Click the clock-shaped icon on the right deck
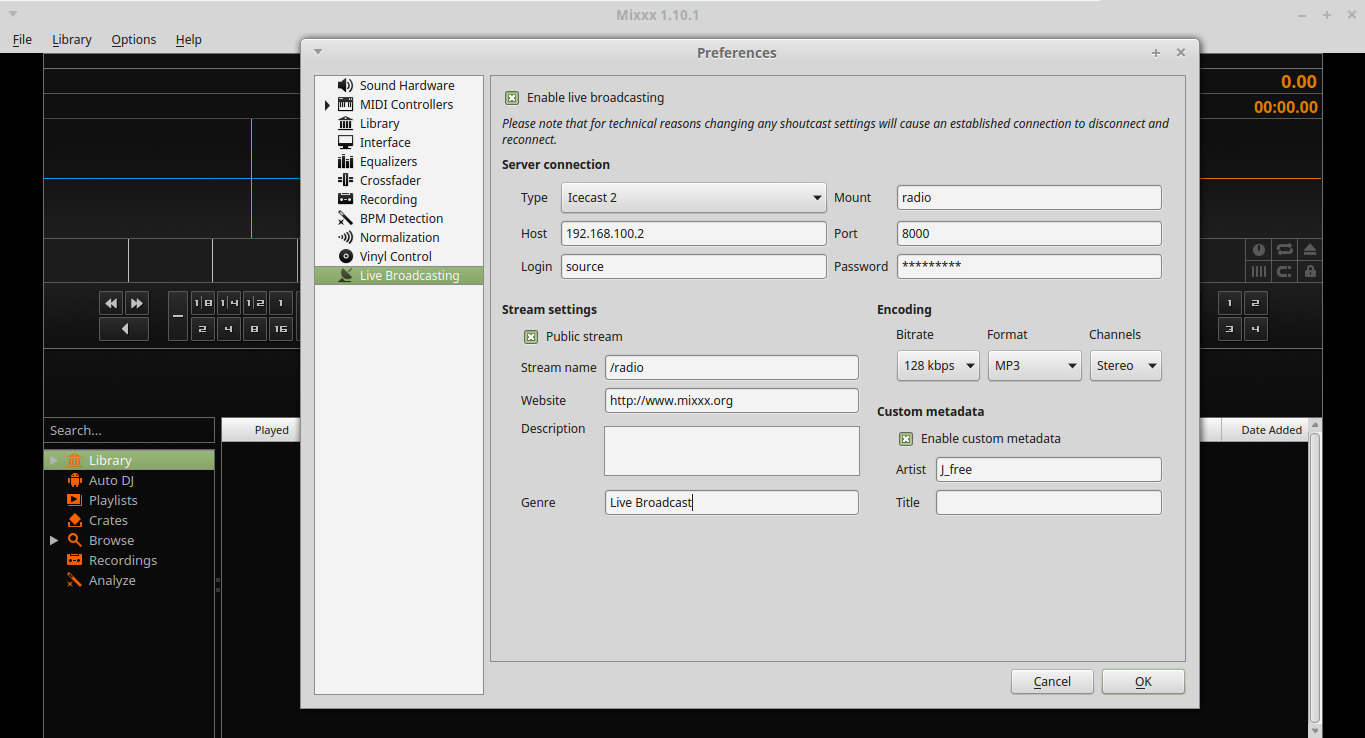This screenshot has height=738, width=1365. click(x=1259, y=249)
